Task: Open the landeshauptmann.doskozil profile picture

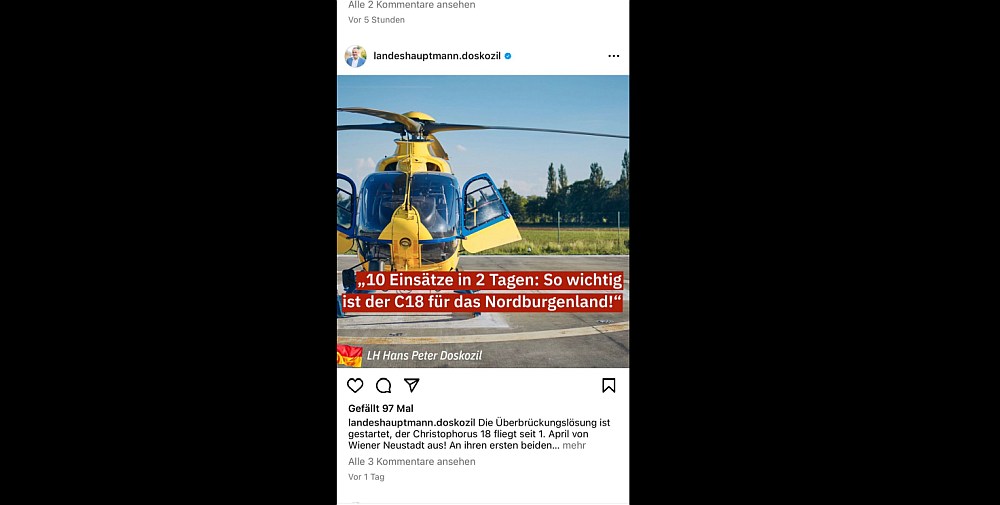Action: point(355,56)
